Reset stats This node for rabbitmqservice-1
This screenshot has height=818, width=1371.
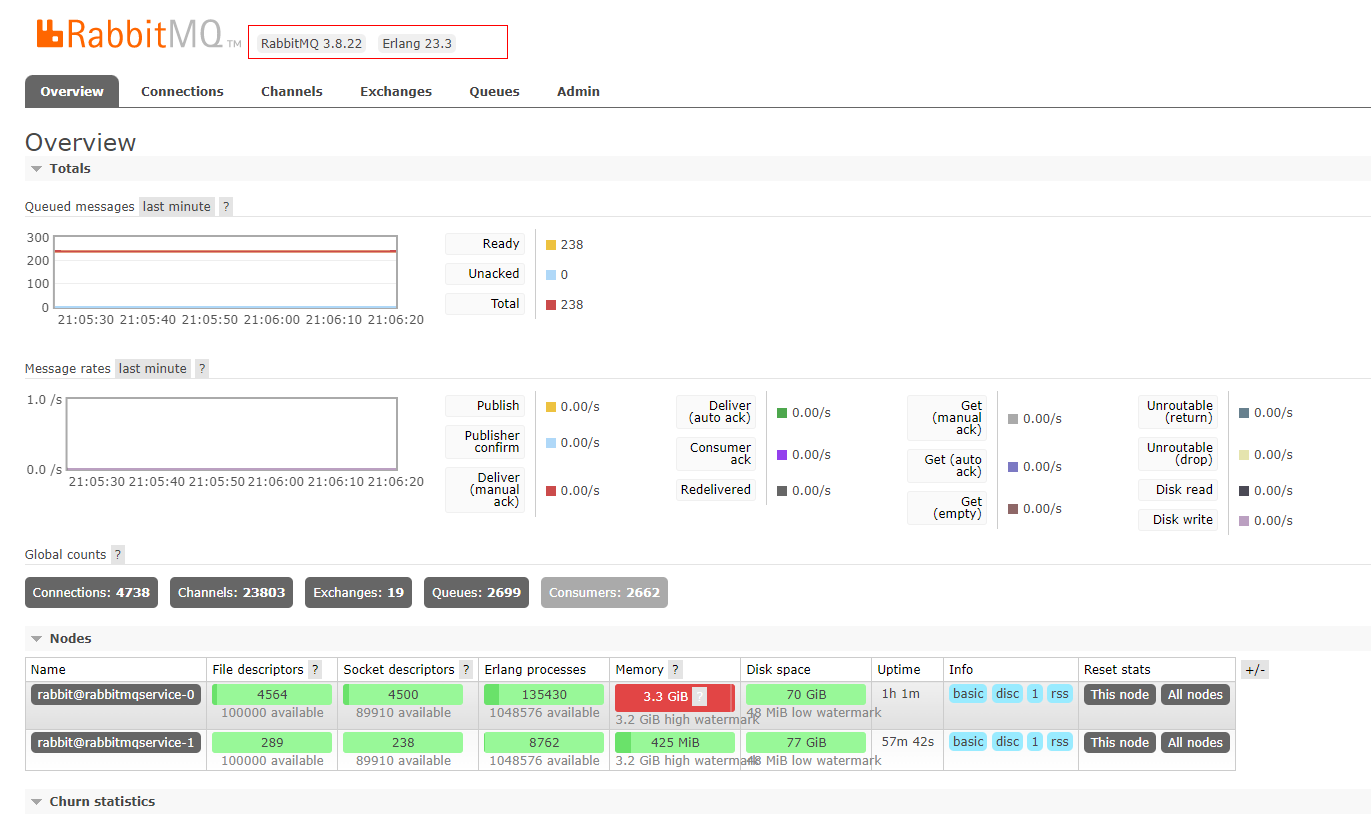(x=1120, y=742)
